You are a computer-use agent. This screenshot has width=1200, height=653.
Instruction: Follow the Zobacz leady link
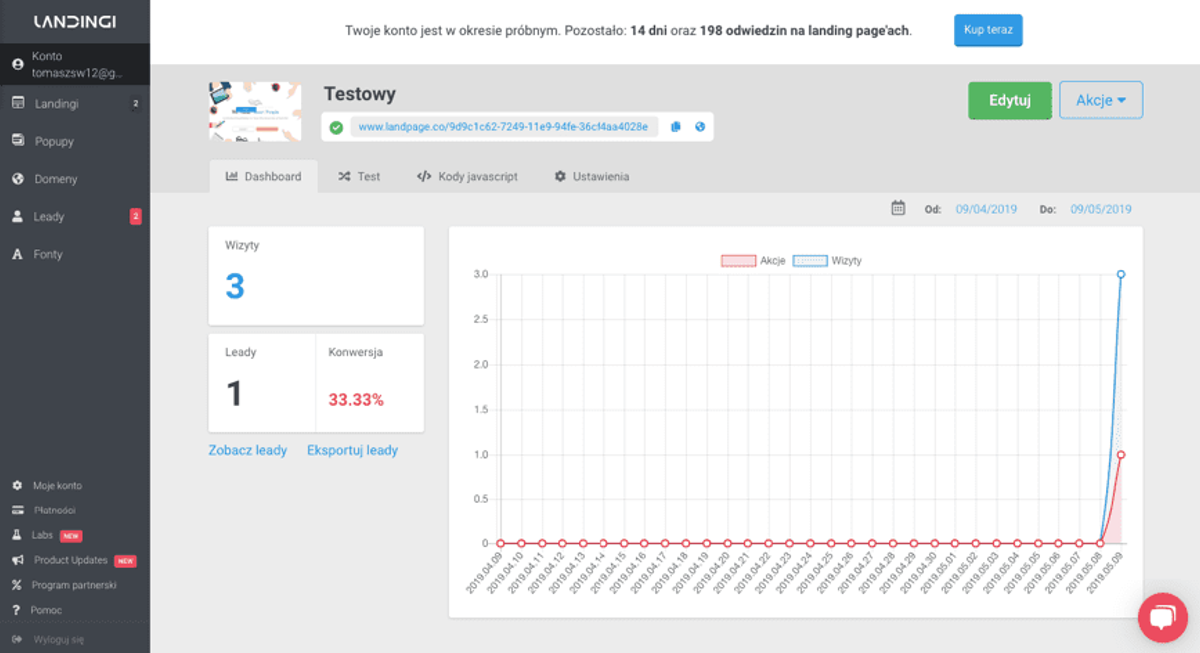[x=248, y=450]
